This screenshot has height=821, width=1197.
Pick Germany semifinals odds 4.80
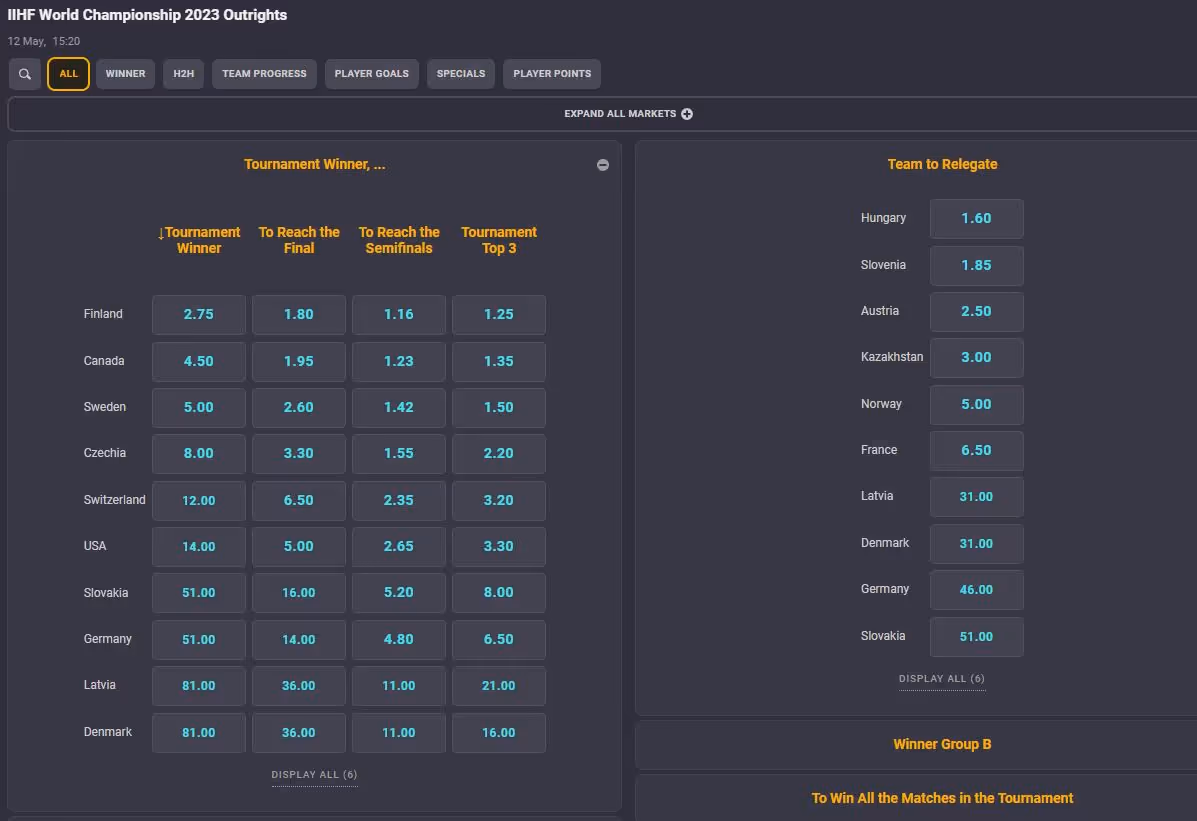tap(398, 640)
